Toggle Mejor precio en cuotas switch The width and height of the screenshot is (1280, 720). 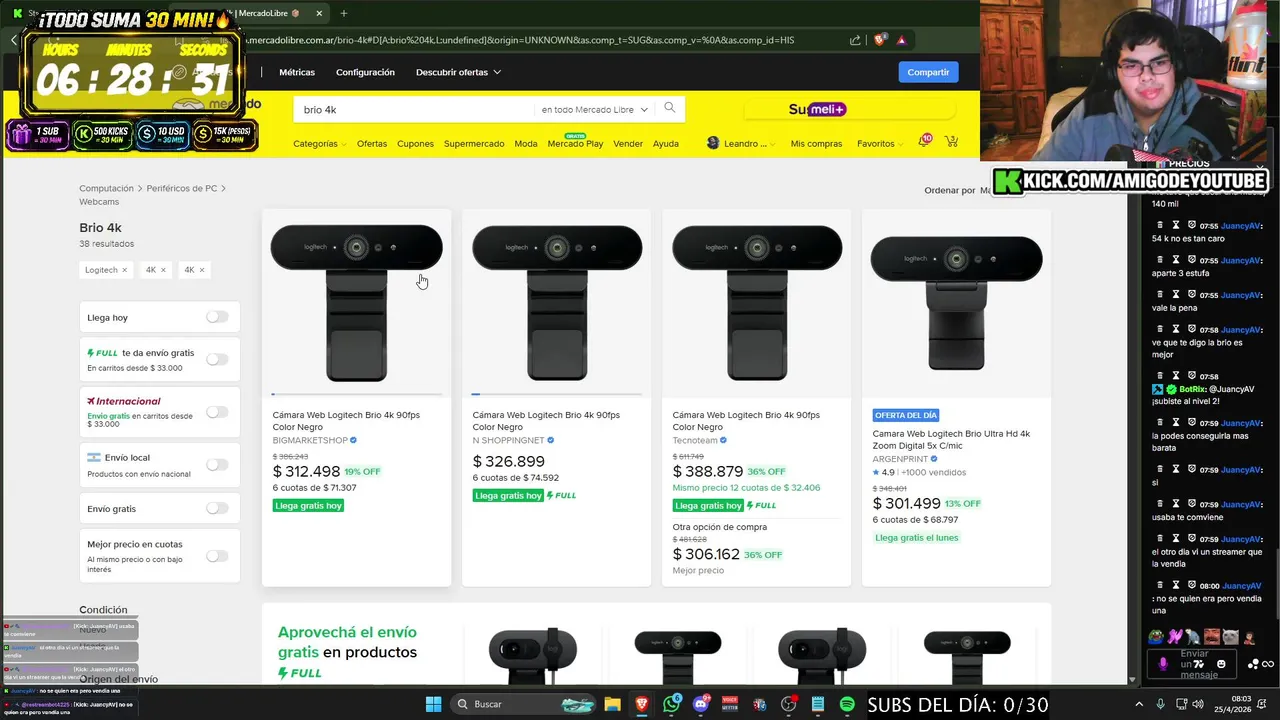[x=217, y=556]
